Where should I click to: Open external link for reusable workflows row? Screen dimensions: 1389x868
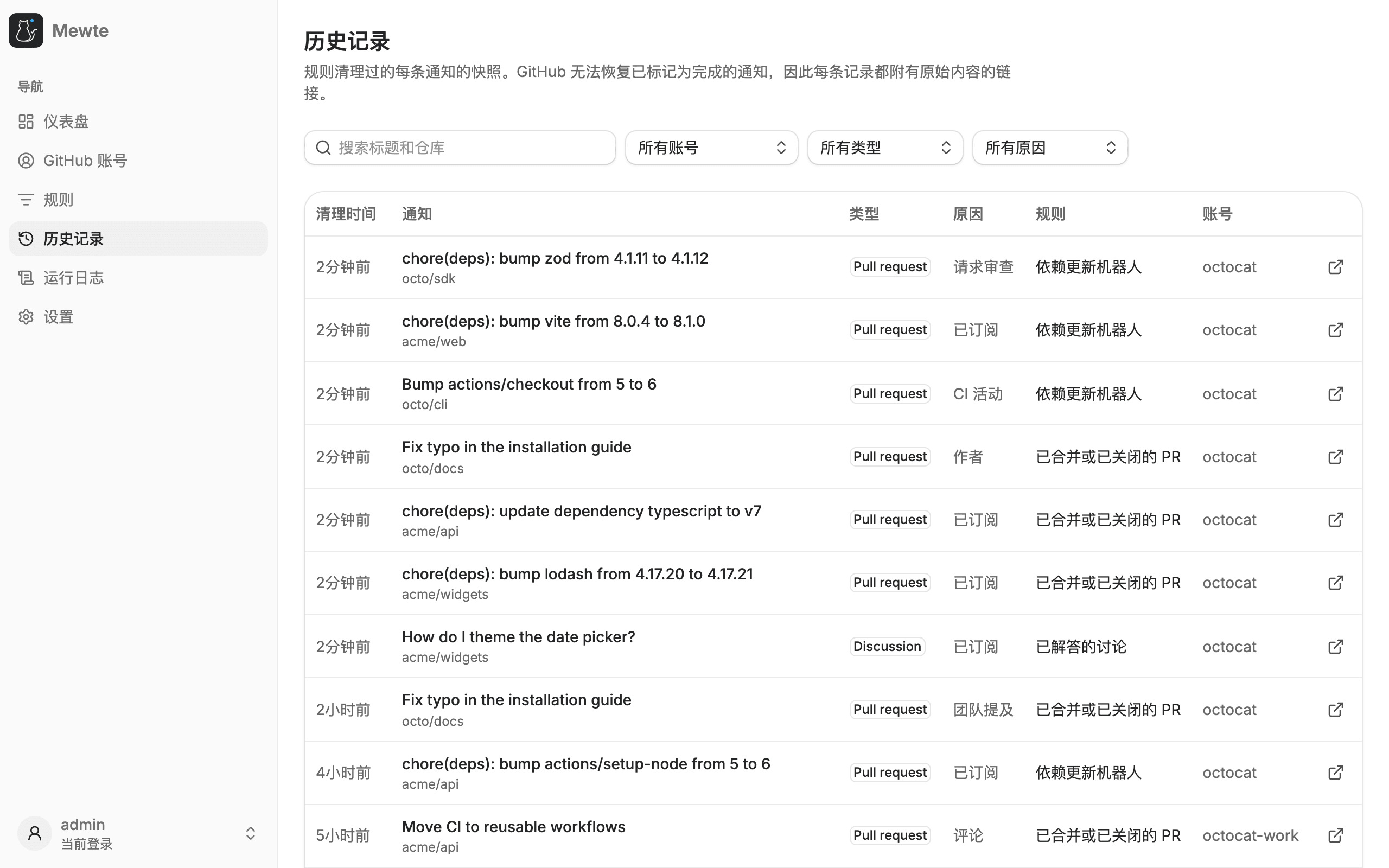(1336, 835)
